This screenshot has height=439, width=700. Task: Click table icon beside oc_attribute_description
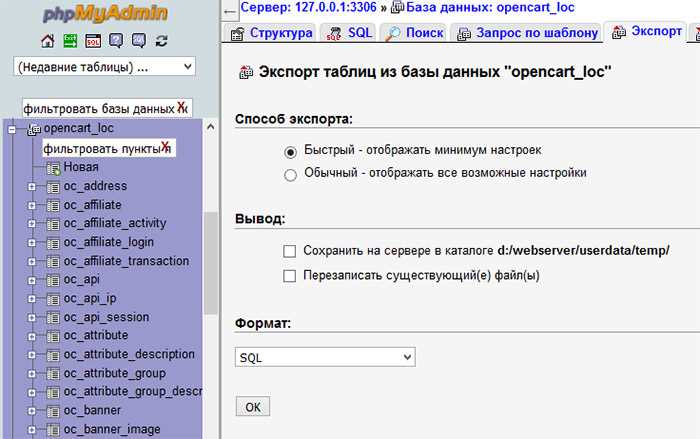53,355
